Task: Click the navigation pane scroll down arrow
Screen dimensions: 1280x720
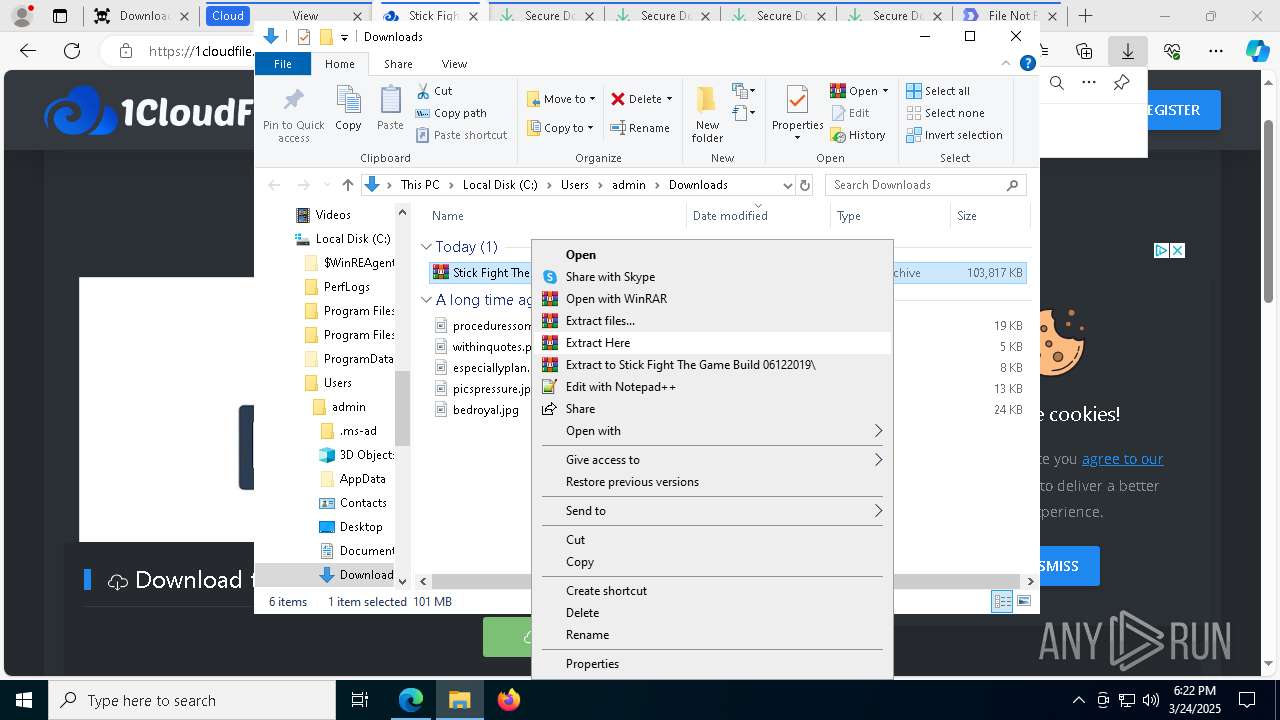Action: coord(403,581)
